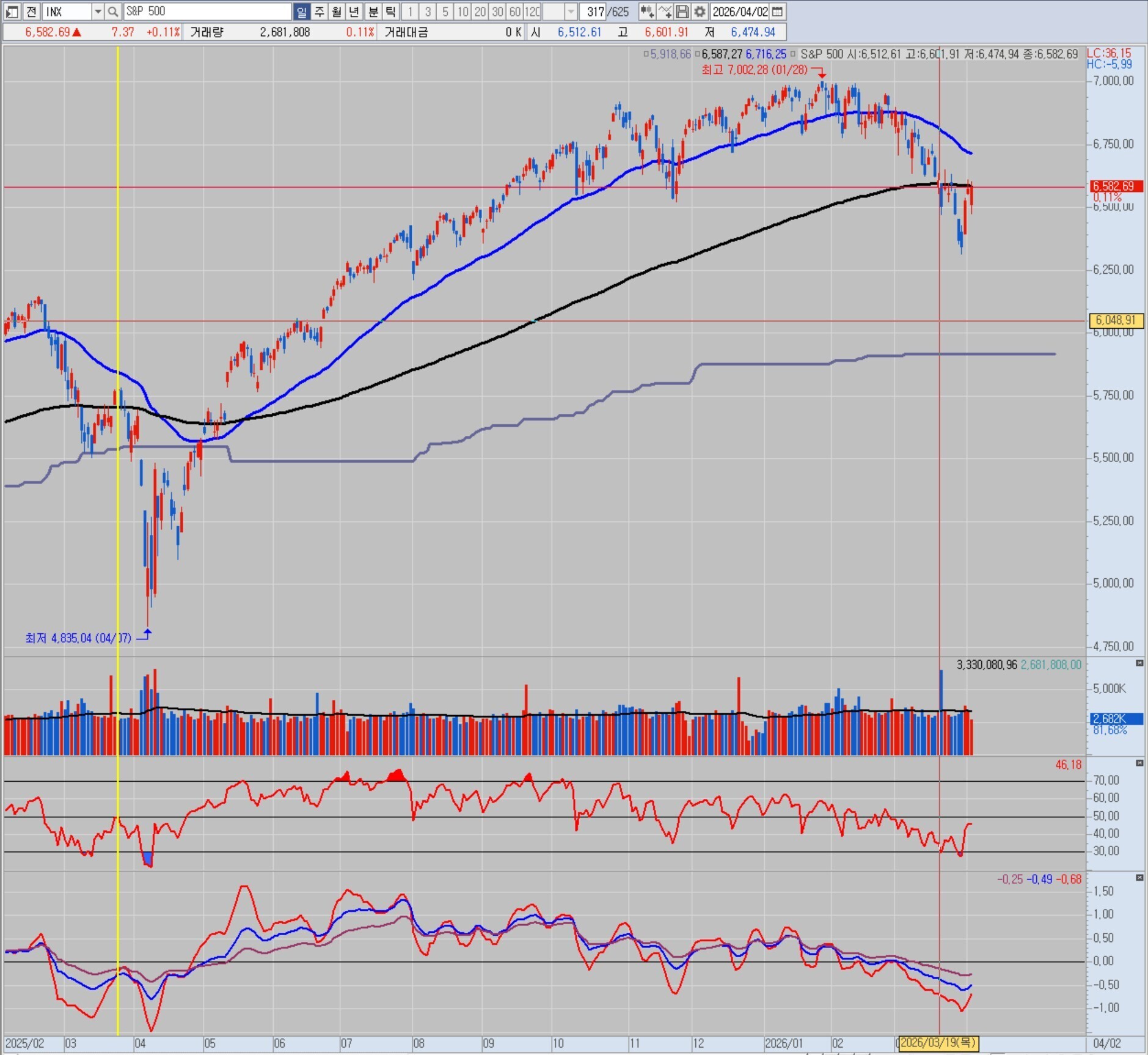The image size is (1148, 1055).
Task: Click the 2026/04/02 date field
Action: point(740,11)
